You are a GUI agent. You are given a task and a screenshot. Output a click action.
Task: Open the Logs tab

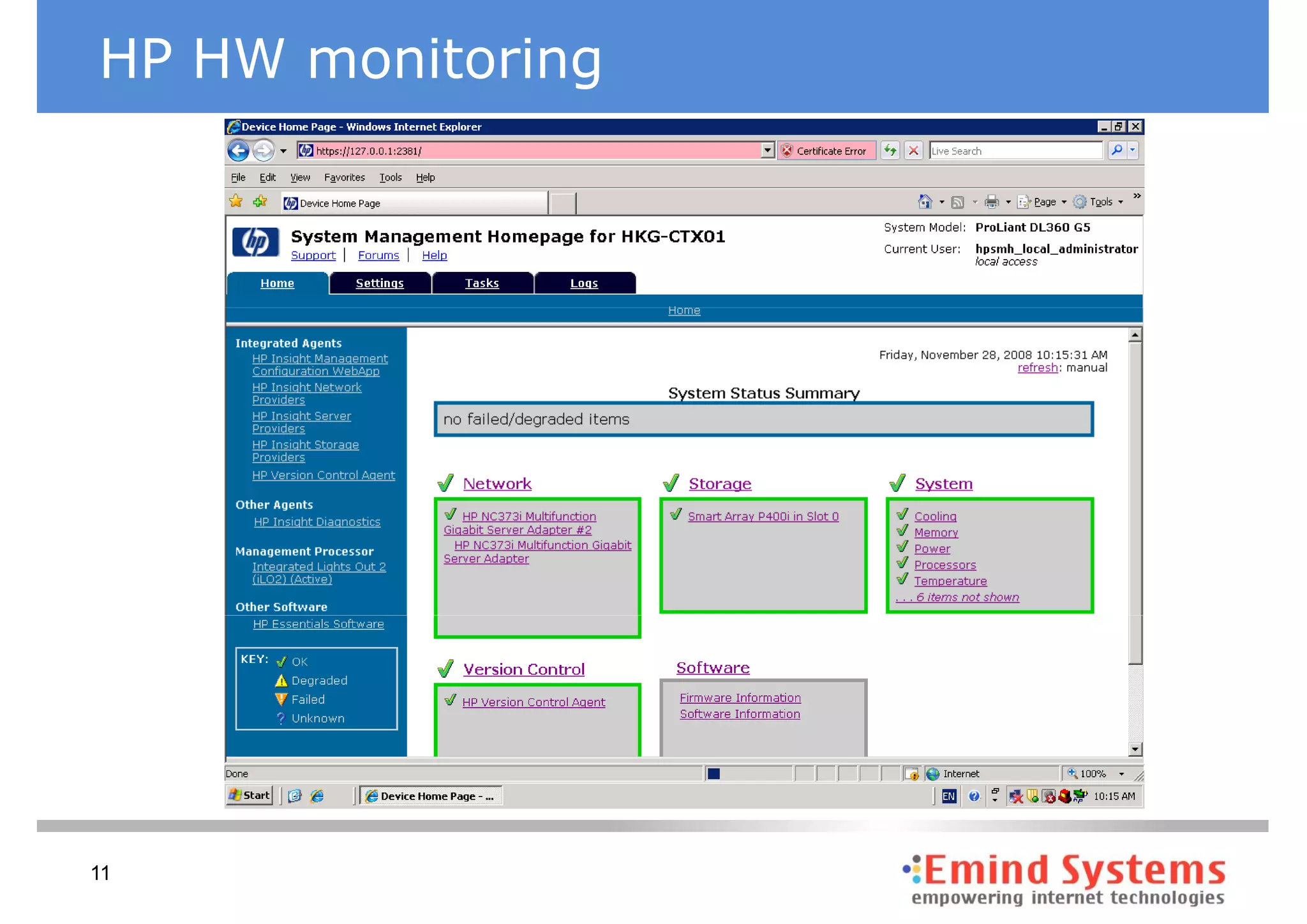point(583,283)
